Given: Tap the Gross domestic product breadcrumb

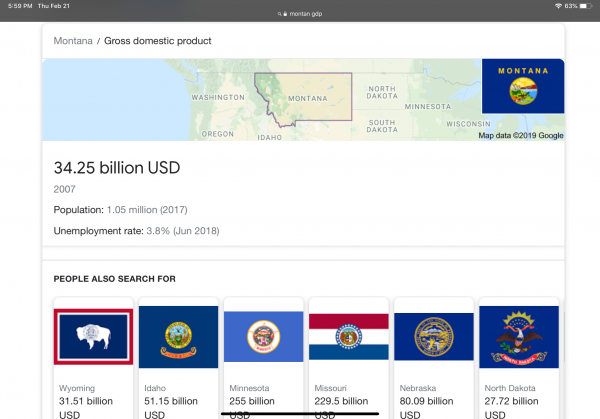Looking at the screenshot, I should [158, 41].
